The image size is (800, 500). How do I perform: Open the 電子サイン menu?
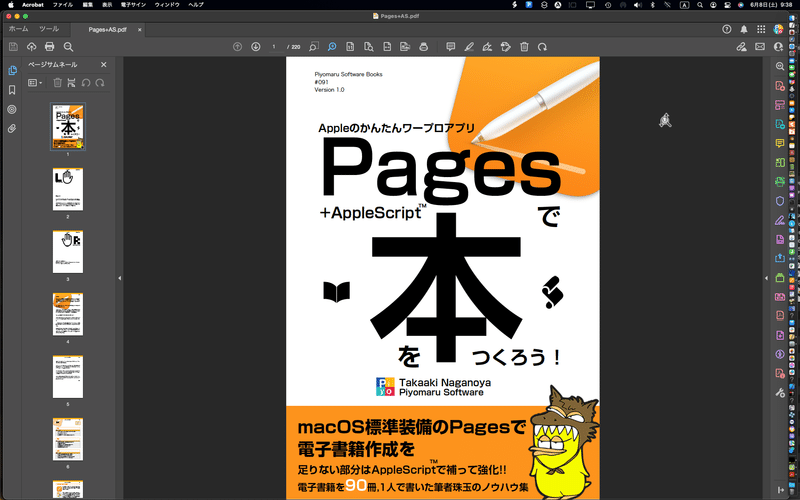pyautogui.click(x=133, y=5)
